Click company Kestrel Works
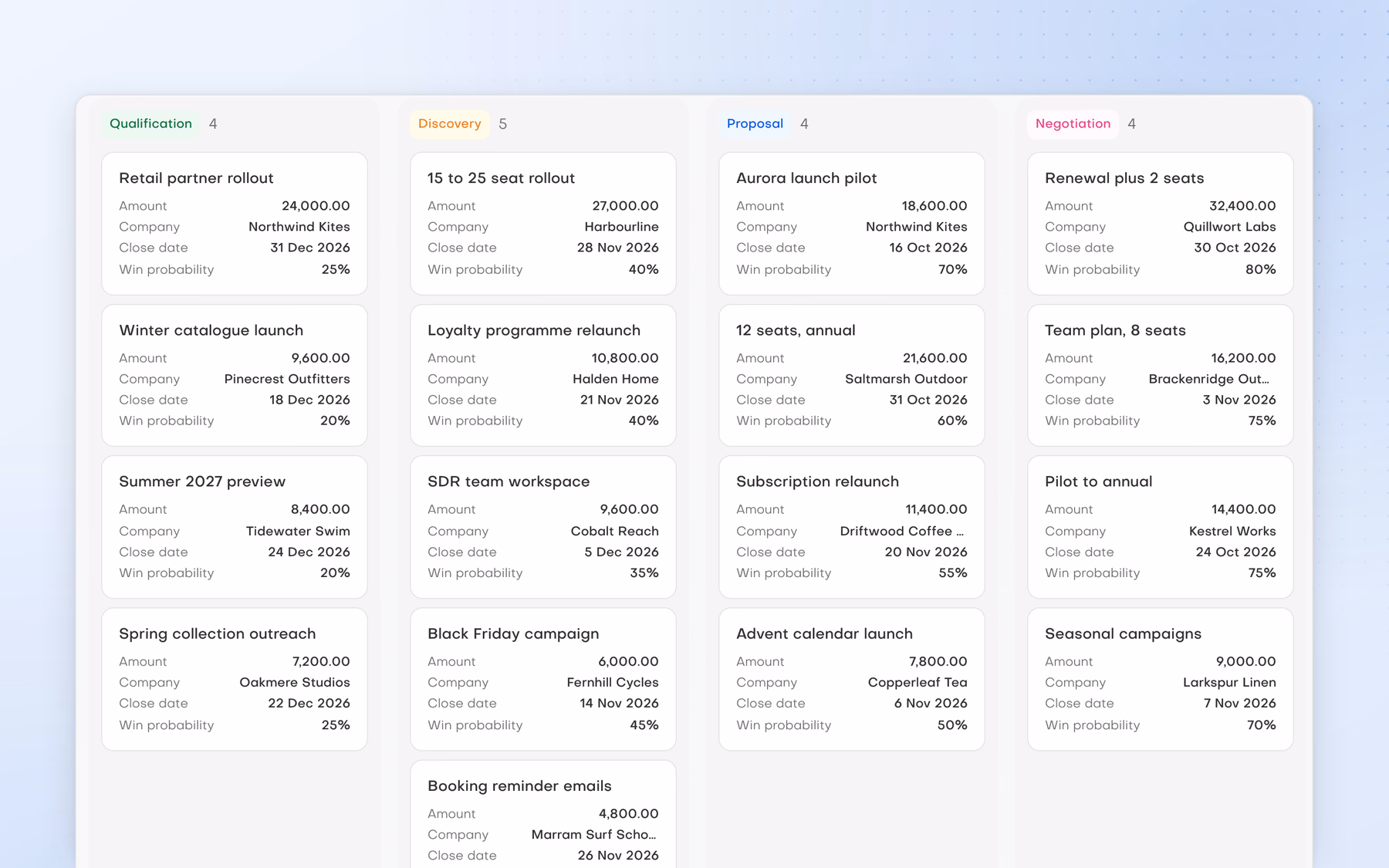 pyautogui.click(x=1232, y=531)
